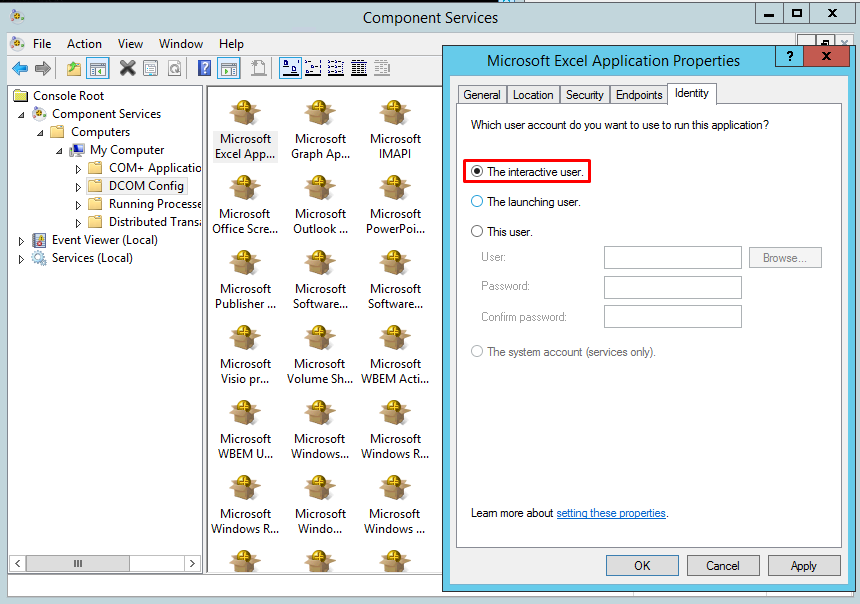Go up one level with folder-arrow icon
860x604 pixels.
(x=74, y=69)
